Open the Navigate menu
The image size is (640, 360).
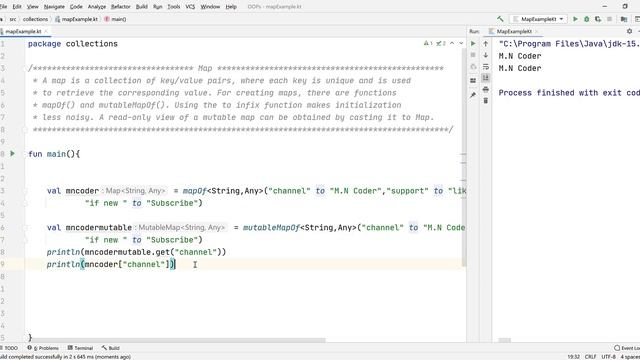[54, 7]
